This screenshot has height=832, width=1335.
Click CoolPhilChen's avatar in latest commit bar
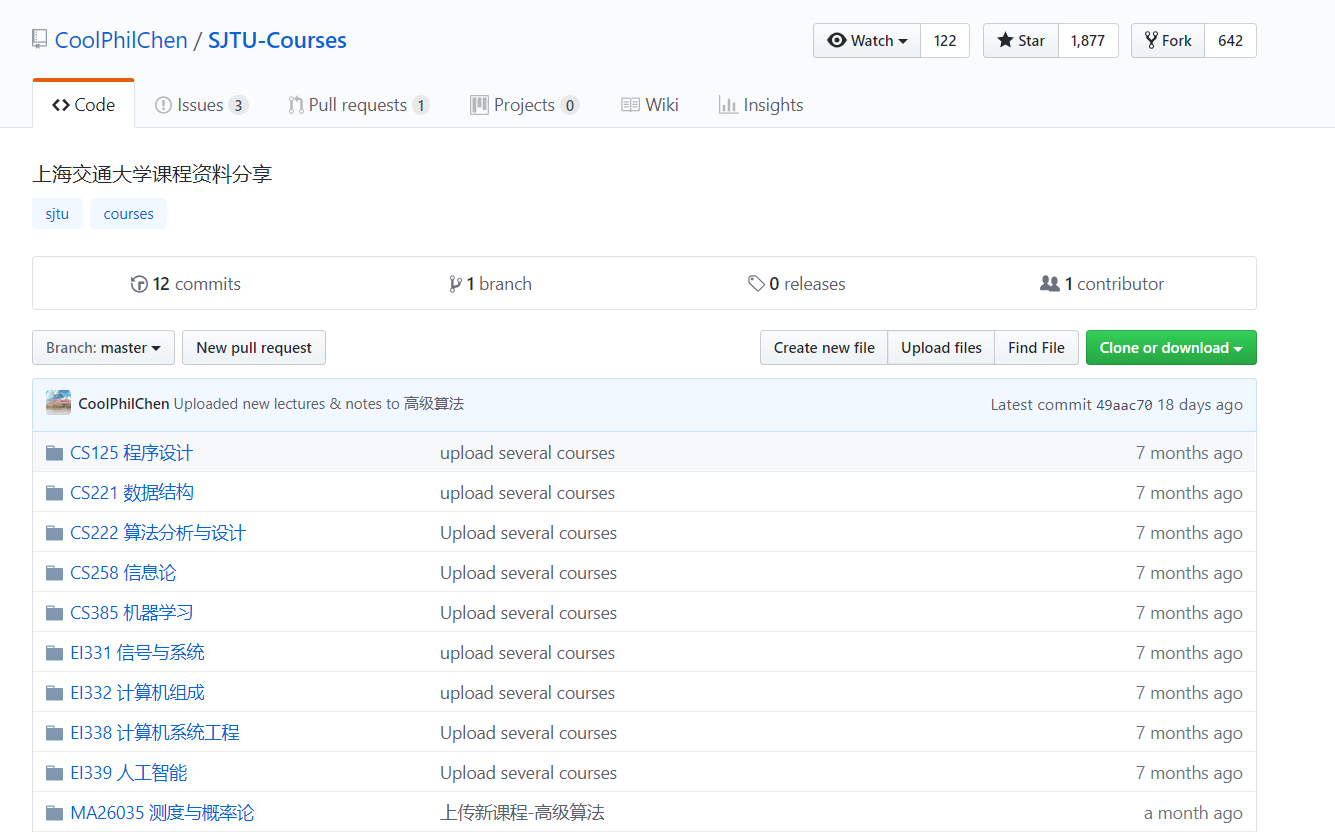(x=58, y=403)
